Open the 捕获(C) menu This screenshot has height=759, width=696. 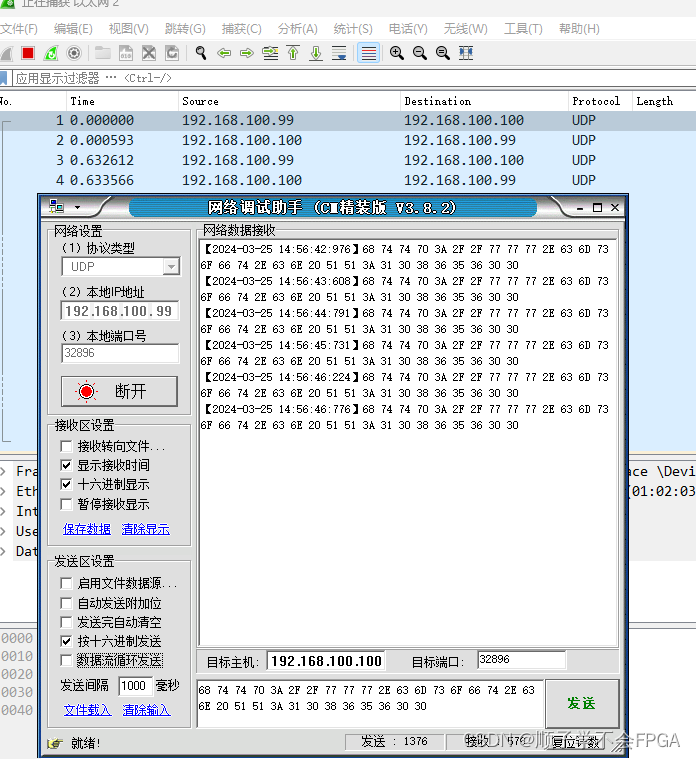pyautogui.click(x=242, y=29)
